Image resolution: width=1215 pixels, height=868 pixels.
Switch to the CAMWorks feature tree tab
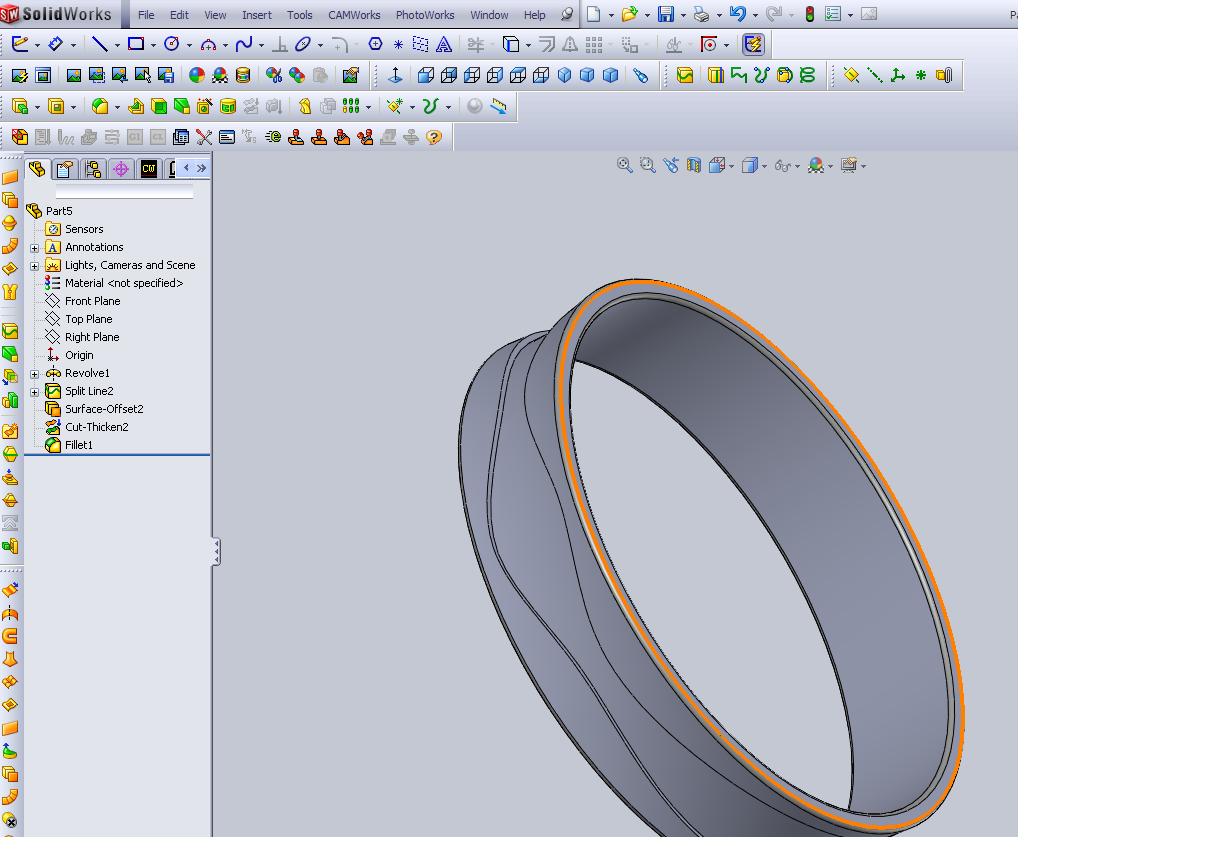[149, 169]
